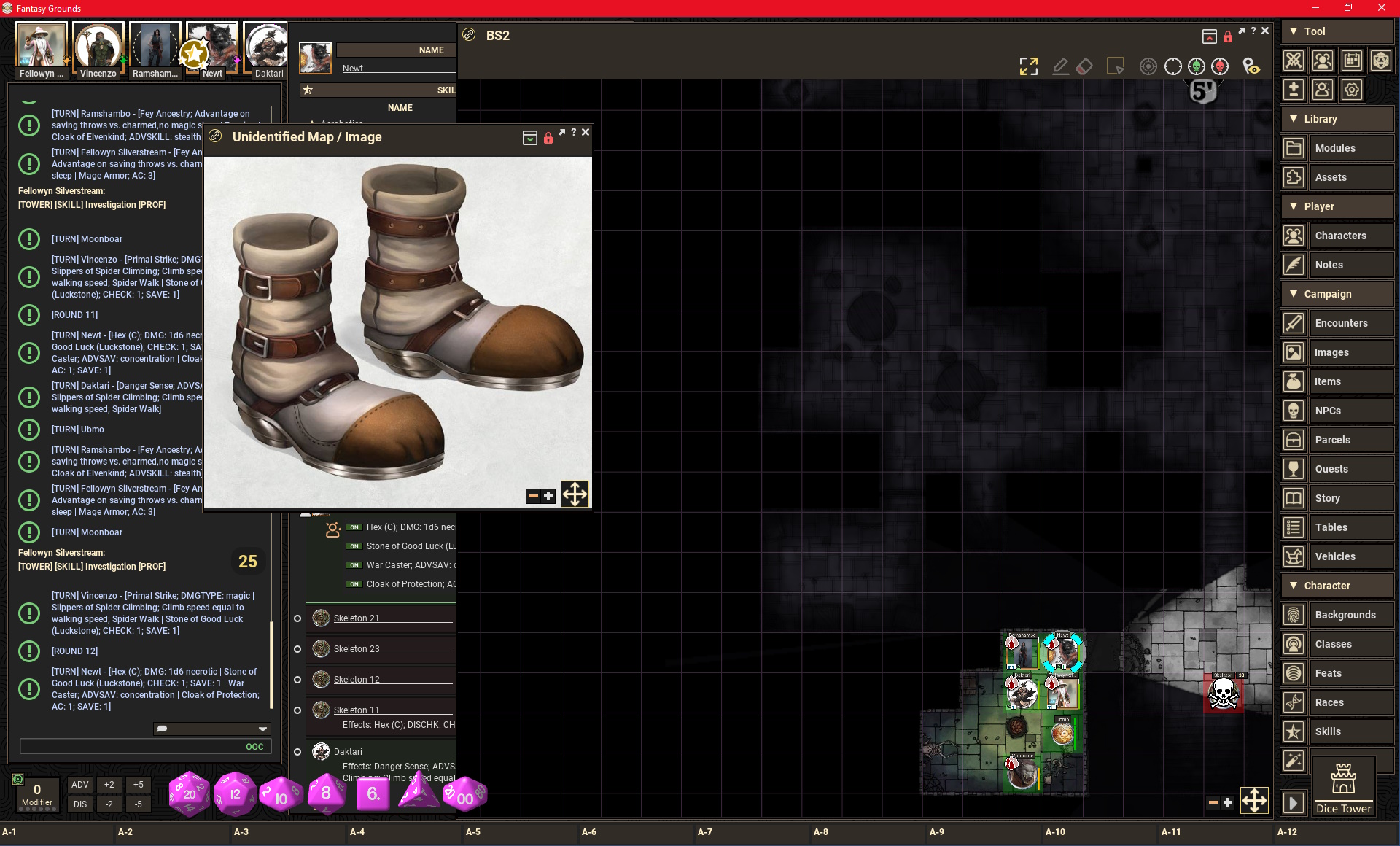This screenshot has height=846, width=1400.
Task: Click the ADV modifier button
Action: click(x=80, y=785)
